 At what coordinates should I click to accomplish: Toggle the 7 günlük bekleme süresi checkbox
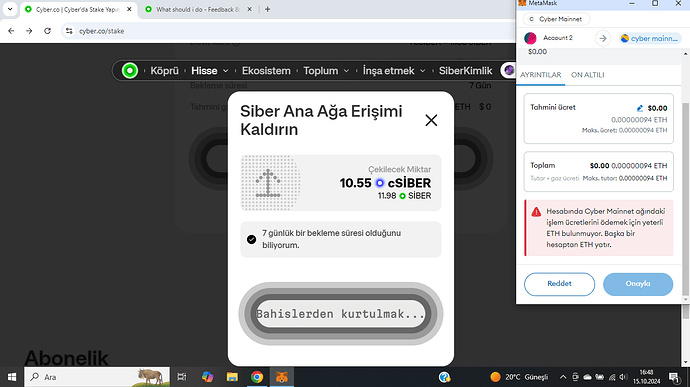click(251, 239)
